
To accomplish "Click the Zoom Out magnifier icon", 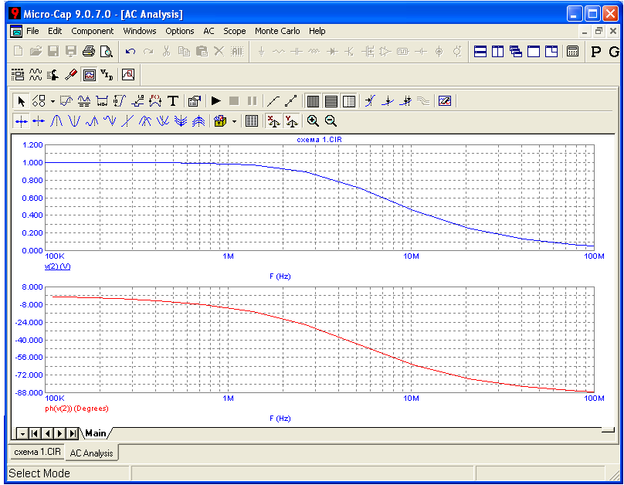I will tap(330, 121).
